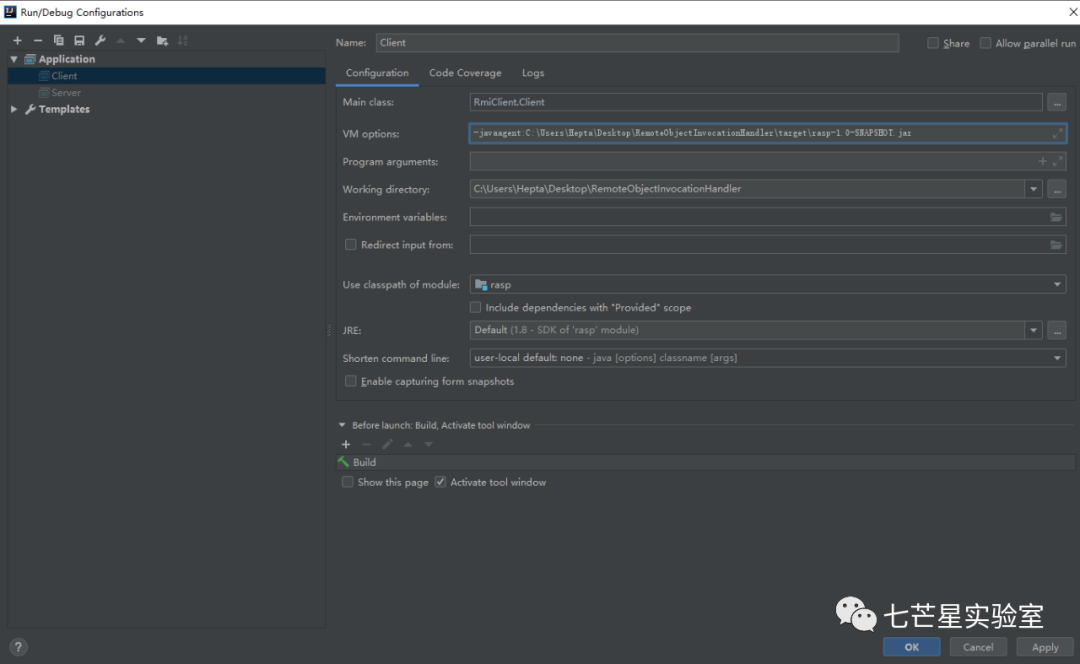
Task: Create new folder icon in toolbar
Action: pos(162,41)
